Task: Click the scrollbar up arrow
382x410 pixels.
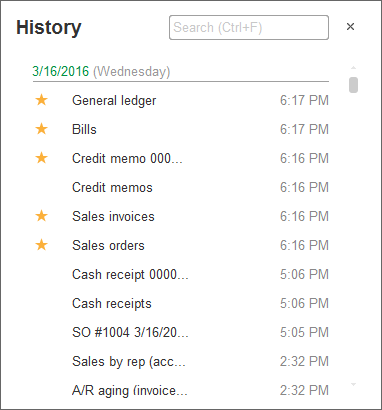Action: coord(354,68)
